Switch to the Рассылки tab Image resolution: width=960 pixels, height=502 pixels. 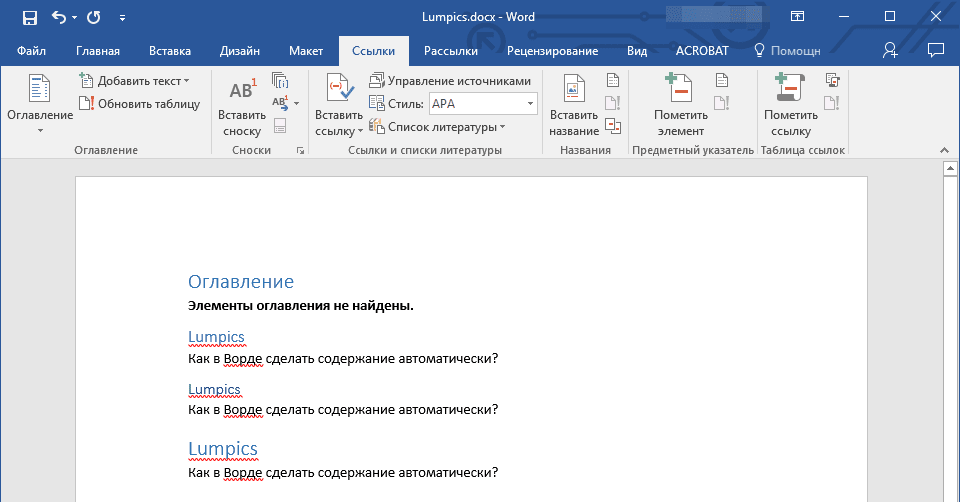point(451,51)
